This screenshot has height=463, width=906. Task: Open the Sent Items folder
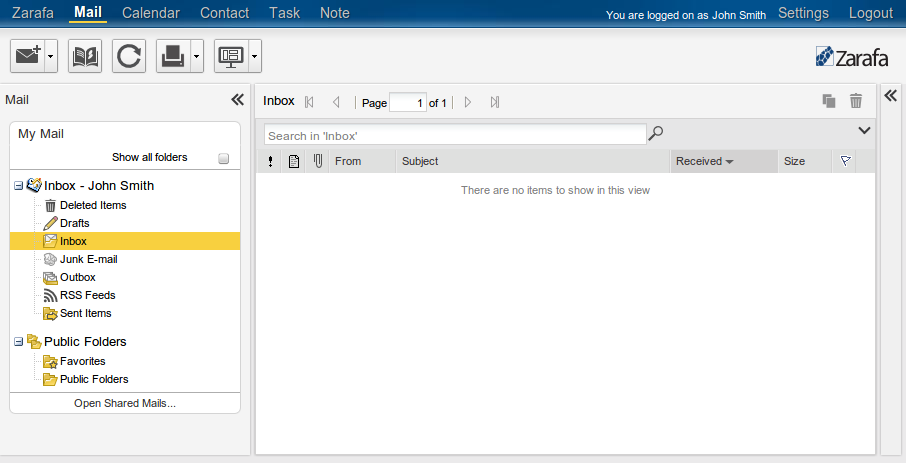coord(86,313)
